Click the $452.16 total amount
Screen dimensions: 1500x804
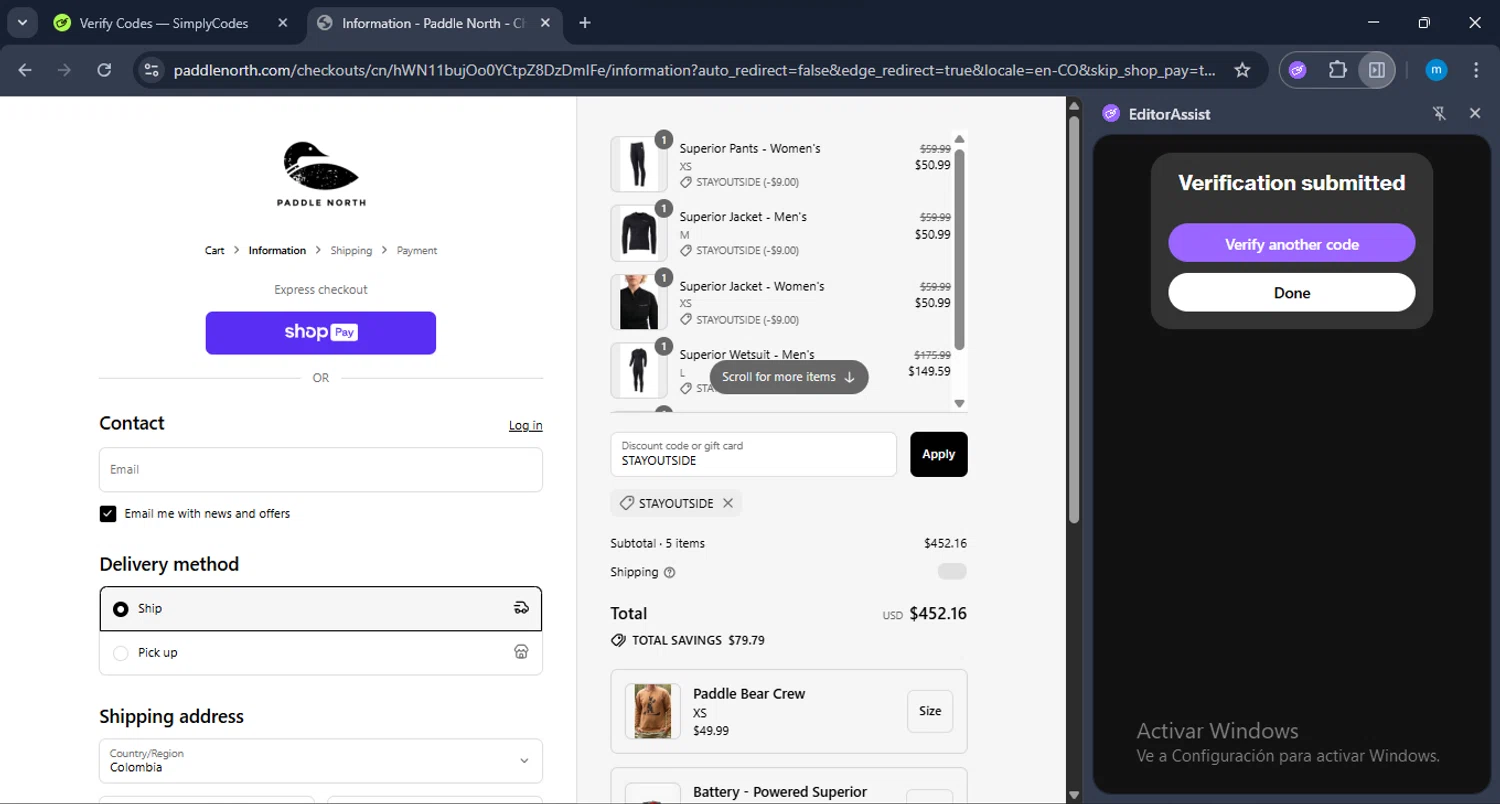pos(938,614)
